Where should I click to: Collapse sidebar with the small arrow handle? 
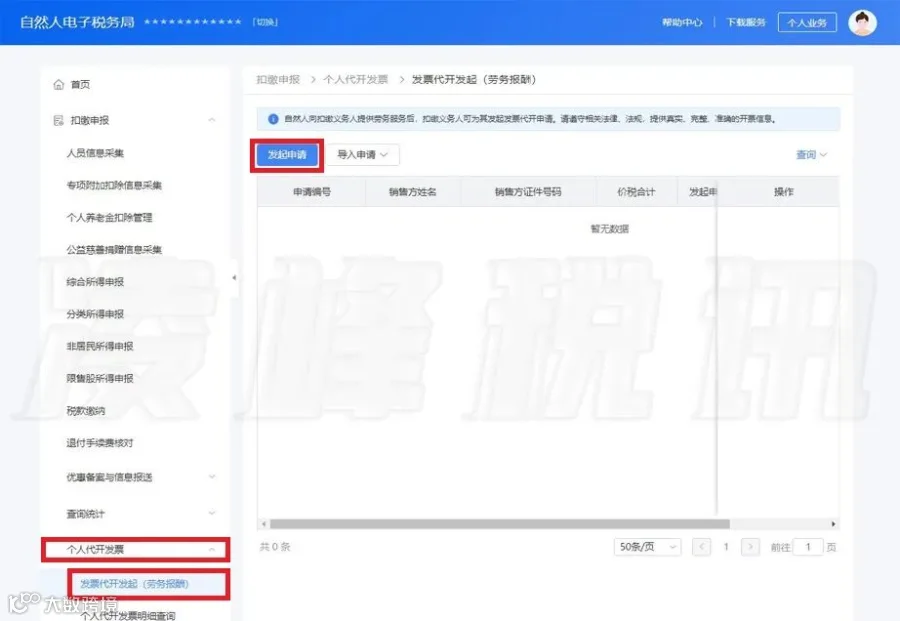pos(234,278)
